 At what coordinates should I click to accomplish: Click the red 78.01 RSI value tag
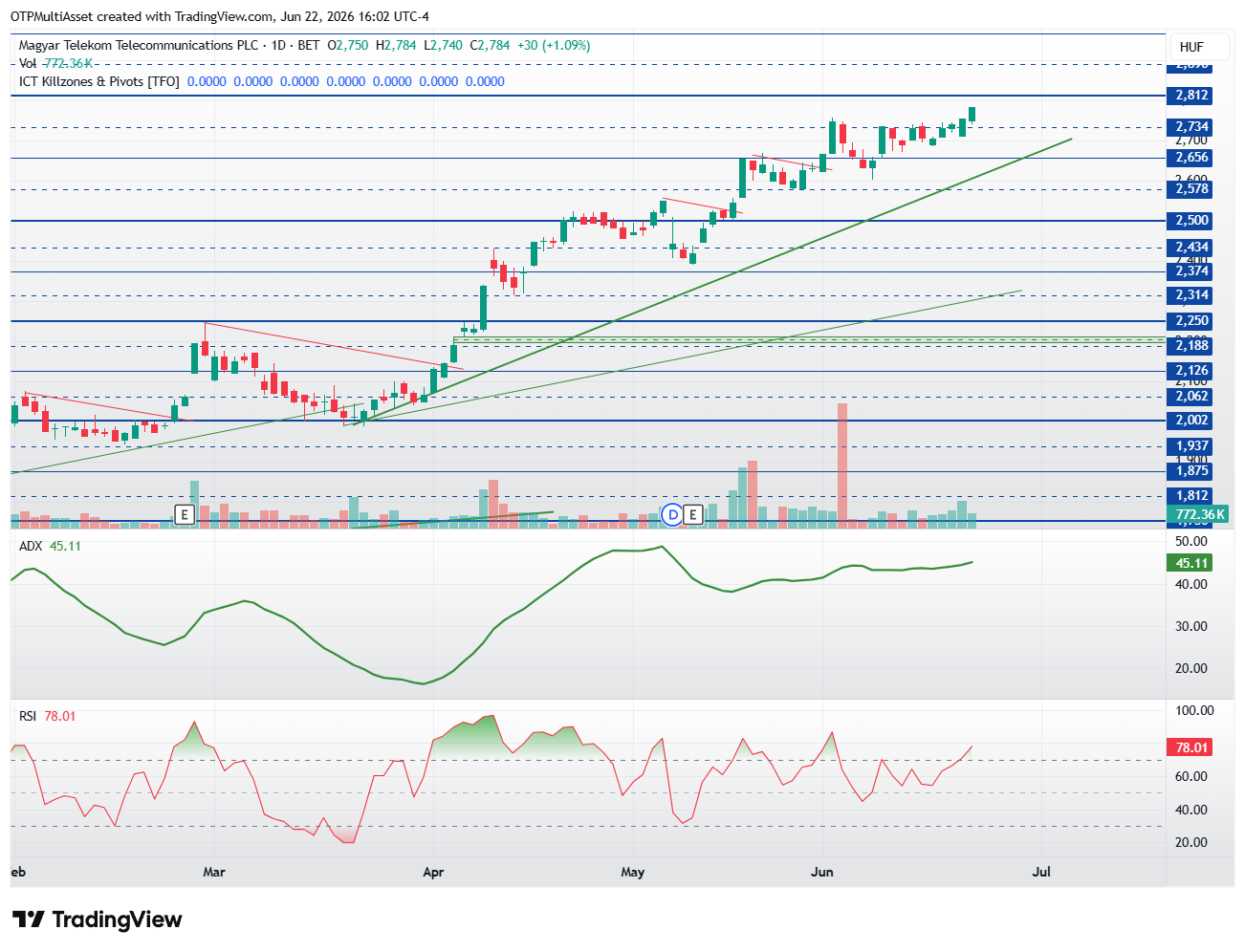pos(1191,747)
